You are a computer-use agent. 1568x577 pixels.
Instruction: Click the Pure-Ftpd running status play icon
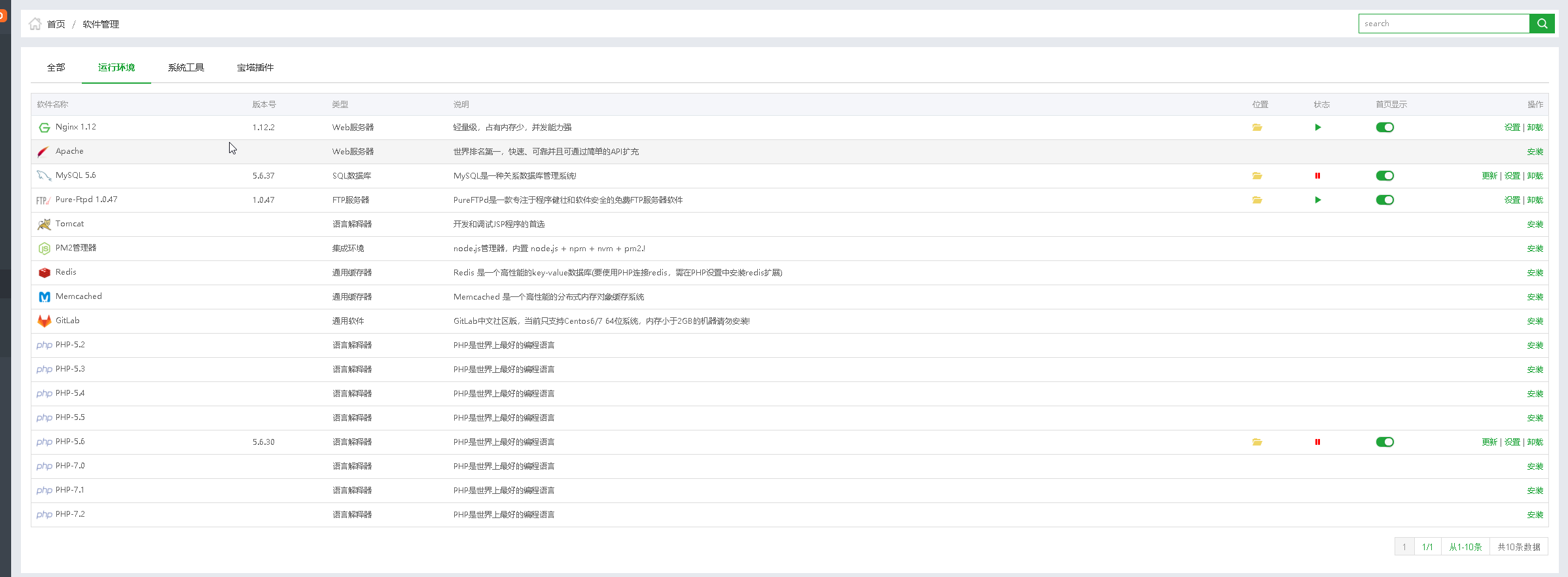(x=1318, y=200)
